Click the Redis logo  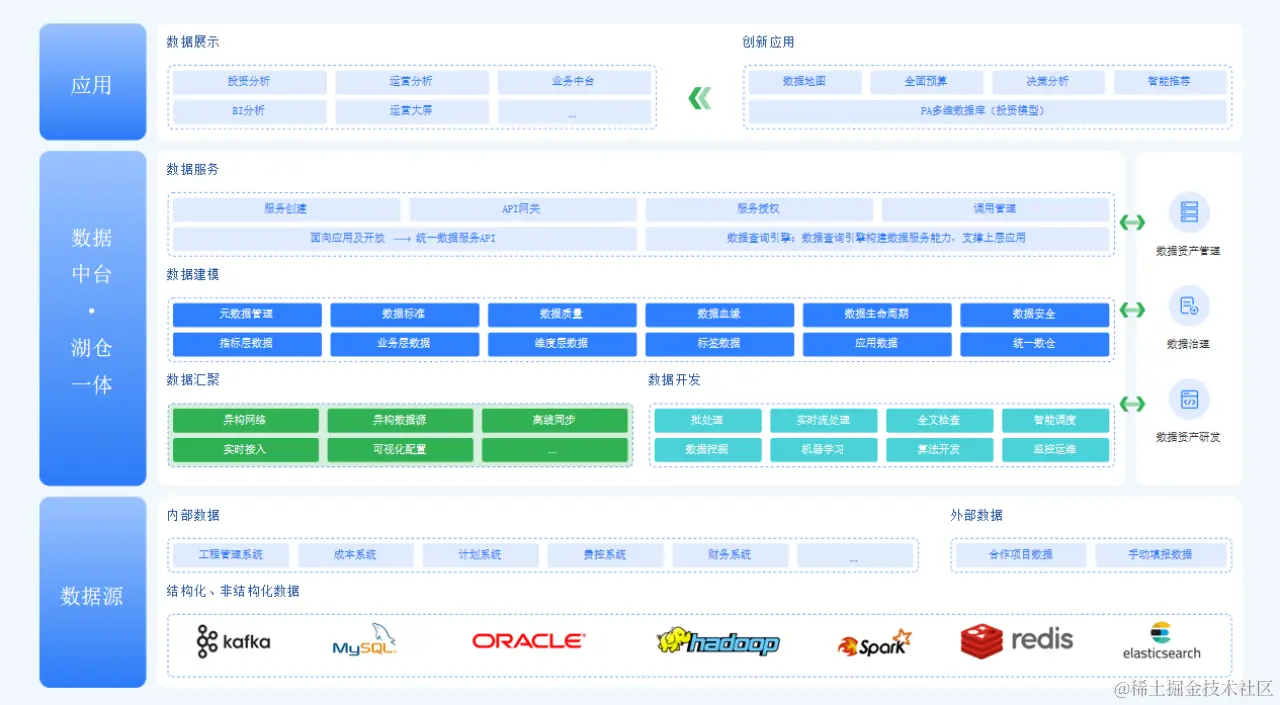[1017, 640]
